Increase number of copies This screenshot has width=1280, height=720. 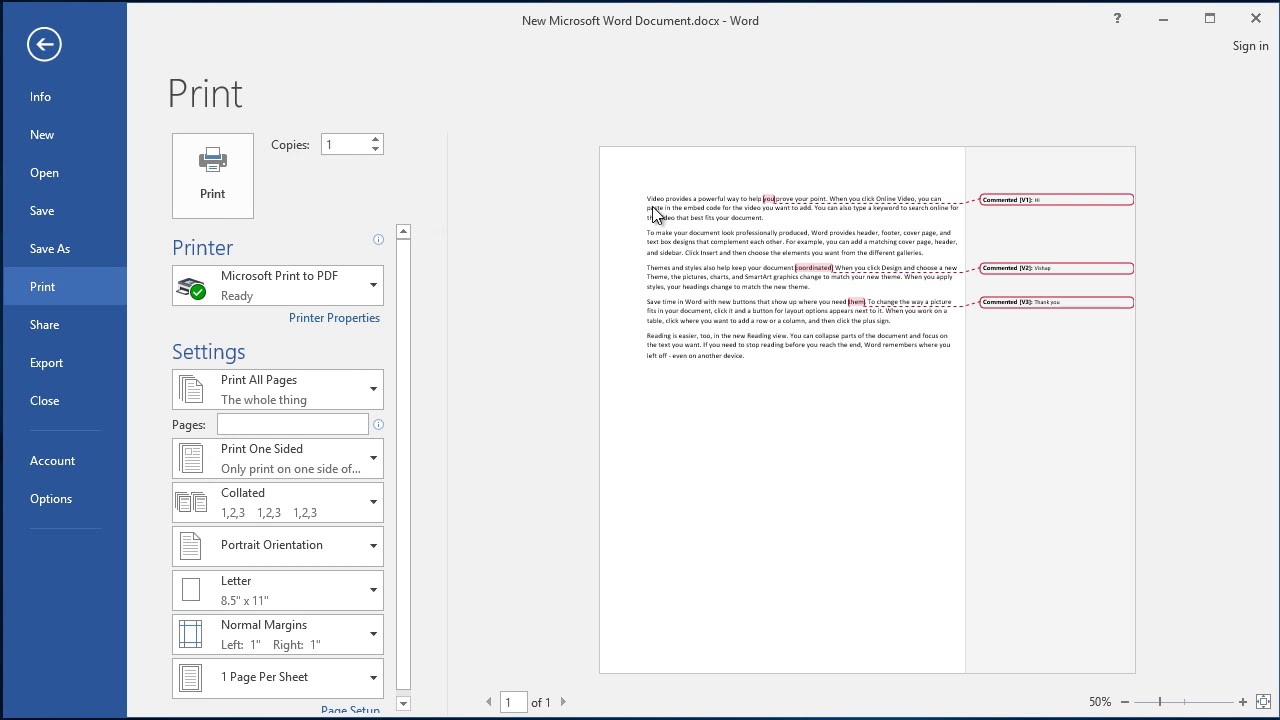[375, 140]
